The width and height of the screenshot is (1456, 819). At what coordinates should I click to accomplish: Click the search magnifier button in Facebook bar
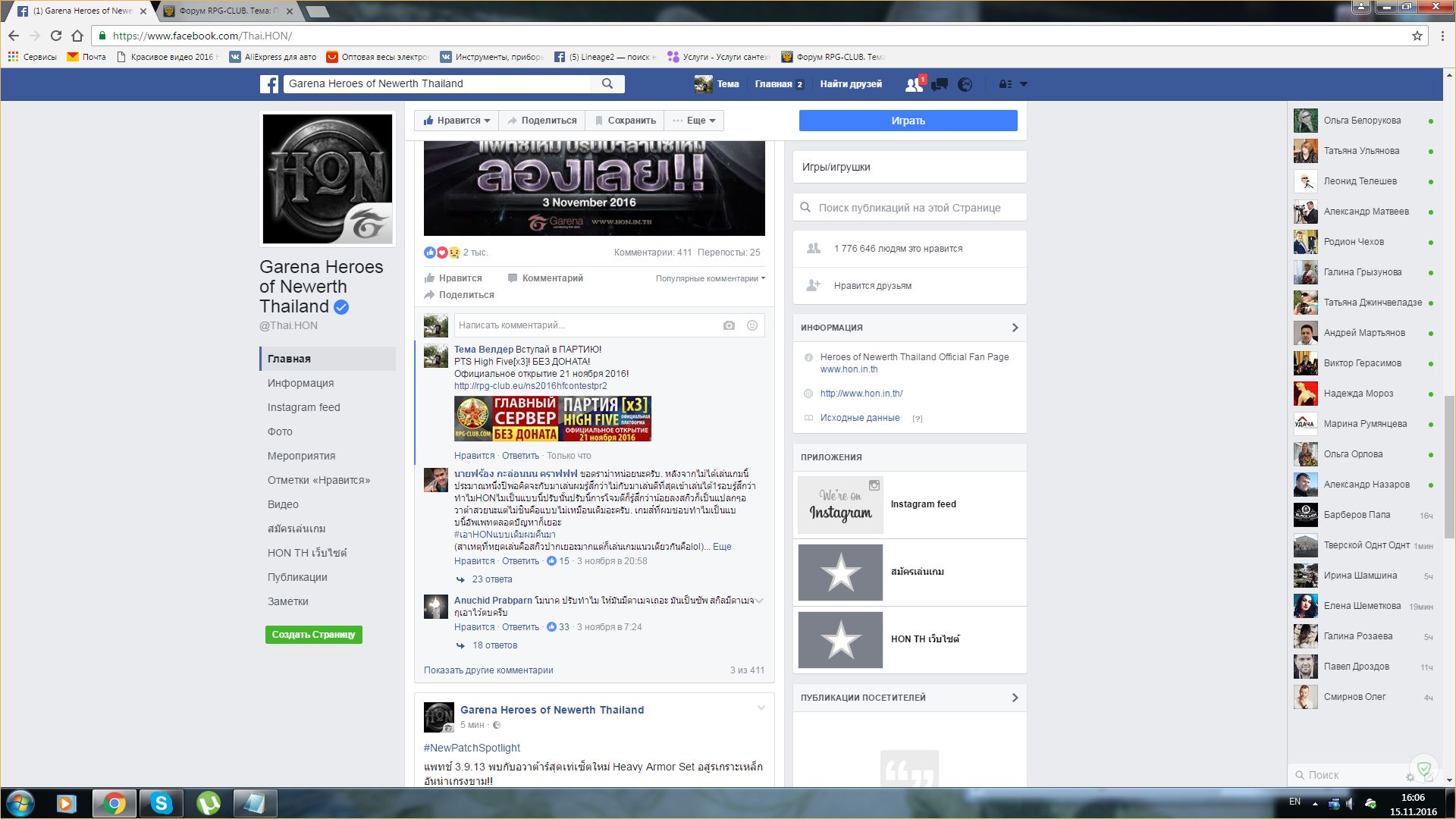607,83
